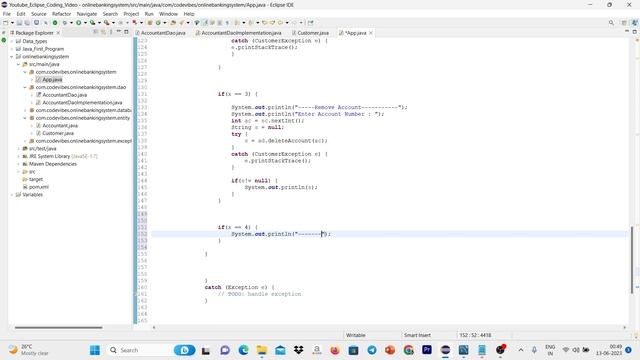This screenshot has height=360, width=640.
Task: Open the Run dropdown arrow
Action: [85, 22]
